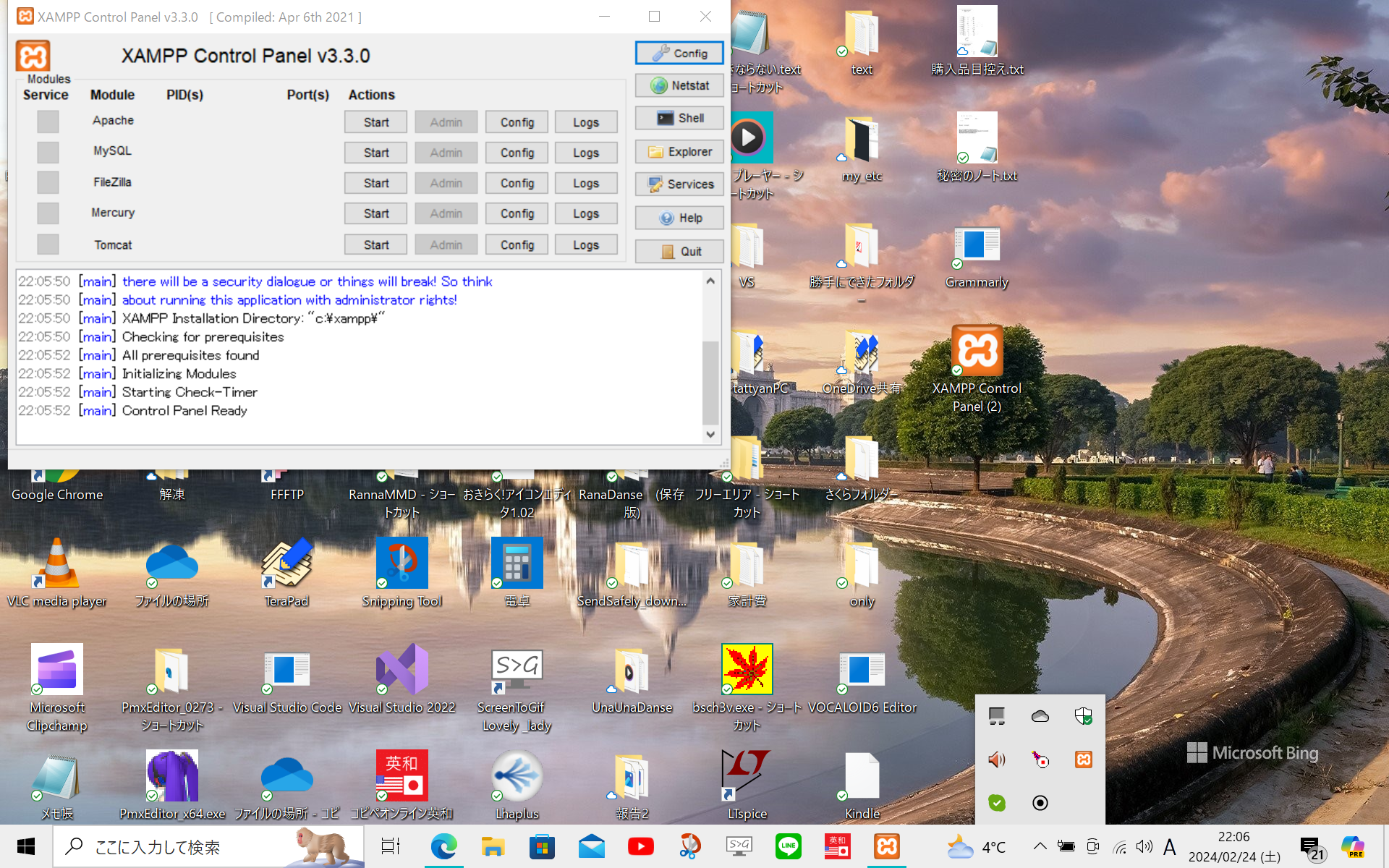The height and width of the screenshot is (868, 1389).
Task: Launch the XAMPP Shell
Action: click(x=679, y=118)
